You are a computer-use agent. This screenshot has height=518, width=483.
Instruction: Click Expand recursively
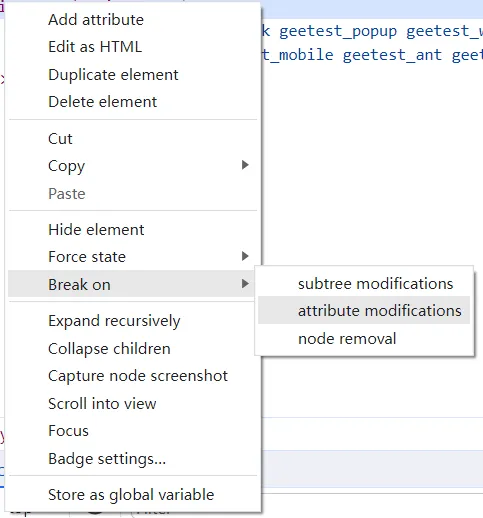(x=132, y=321)
